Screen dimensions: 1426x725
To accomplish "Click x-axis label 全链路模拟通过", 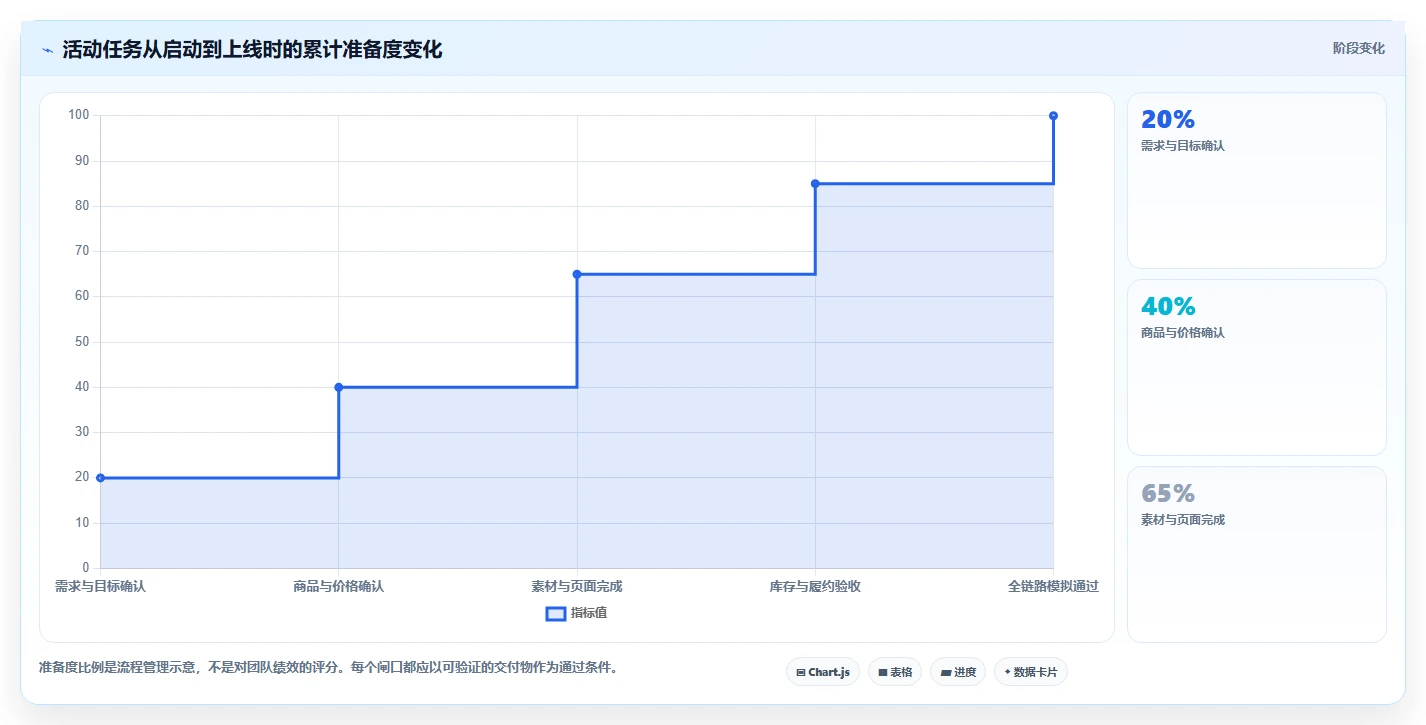I will click(1053, 586).
